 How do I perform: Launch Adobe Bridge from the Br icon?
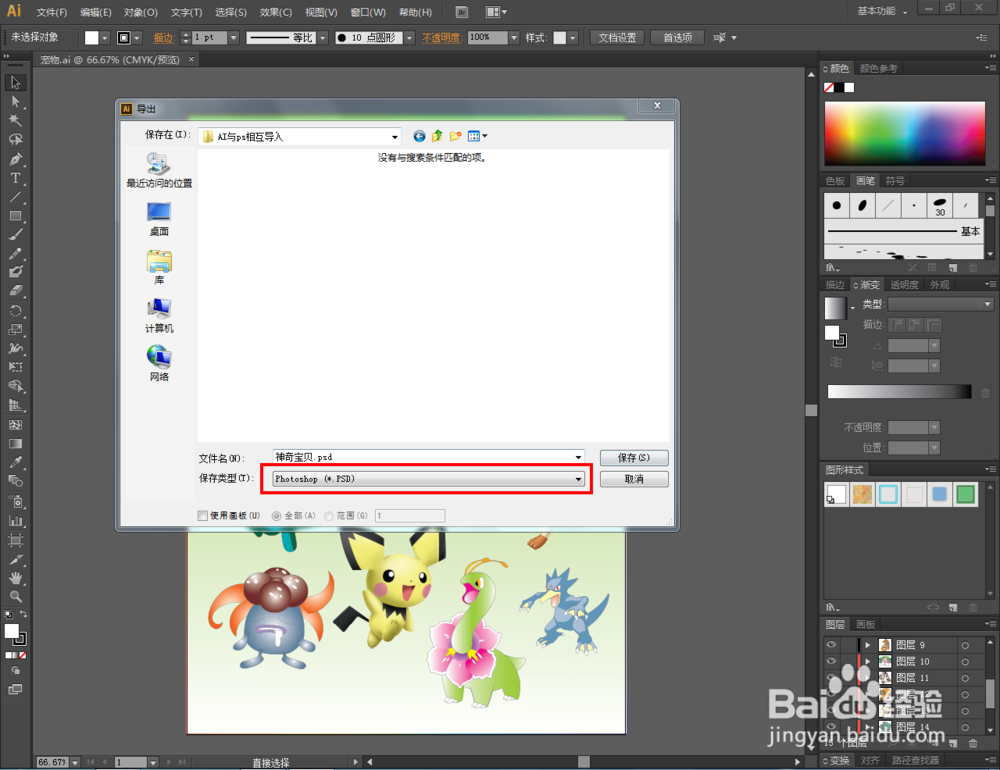click(x=462, y=12)
